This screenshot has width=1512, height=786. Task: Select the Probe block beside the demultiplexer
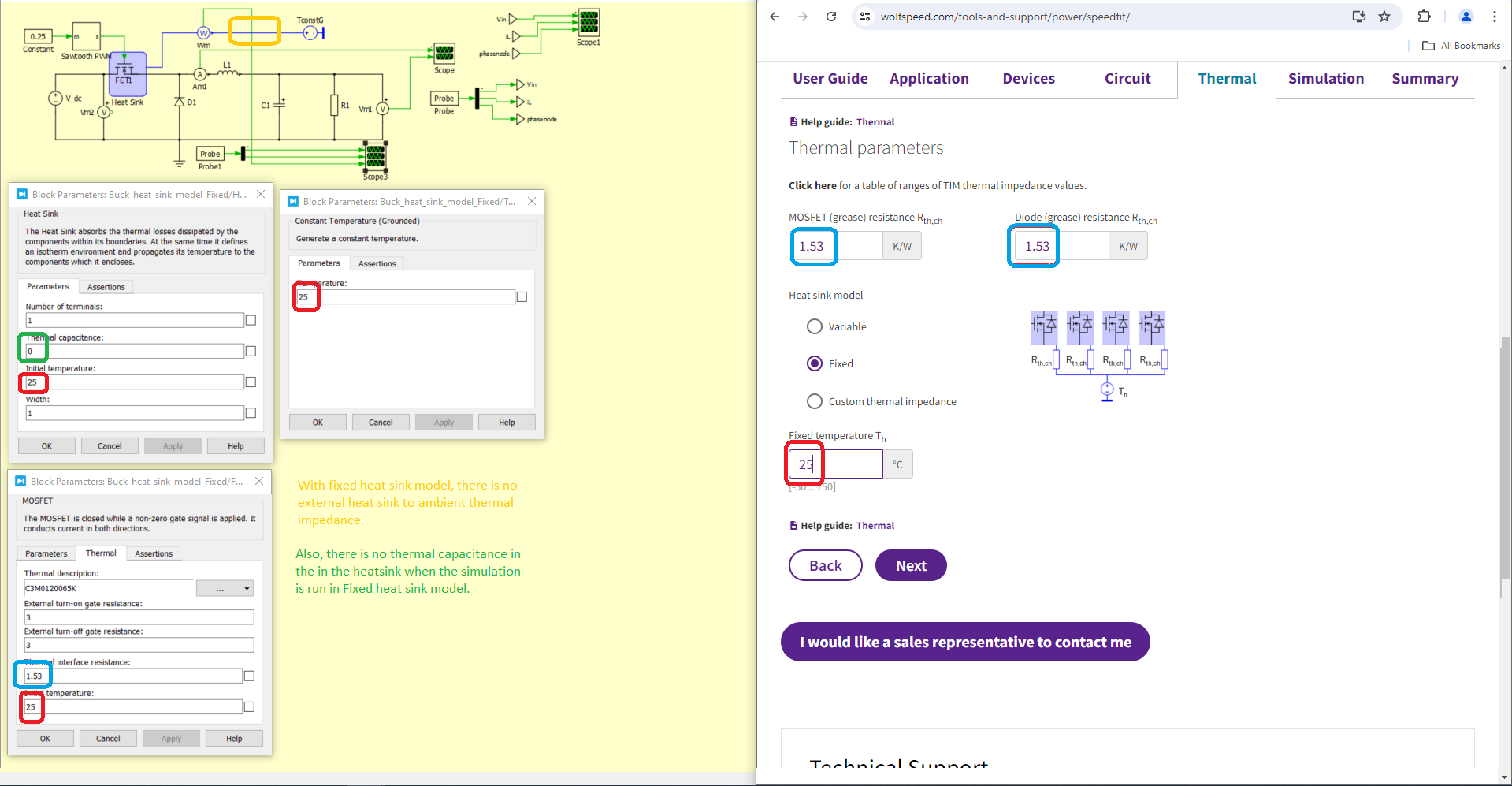coord(444,99)
